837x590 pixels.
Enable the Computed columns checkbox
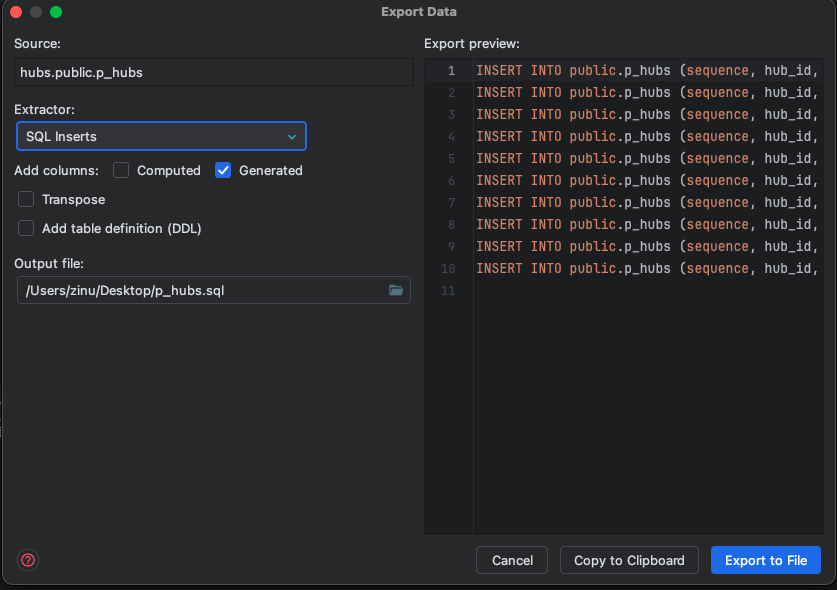click(x=121, y=170)
